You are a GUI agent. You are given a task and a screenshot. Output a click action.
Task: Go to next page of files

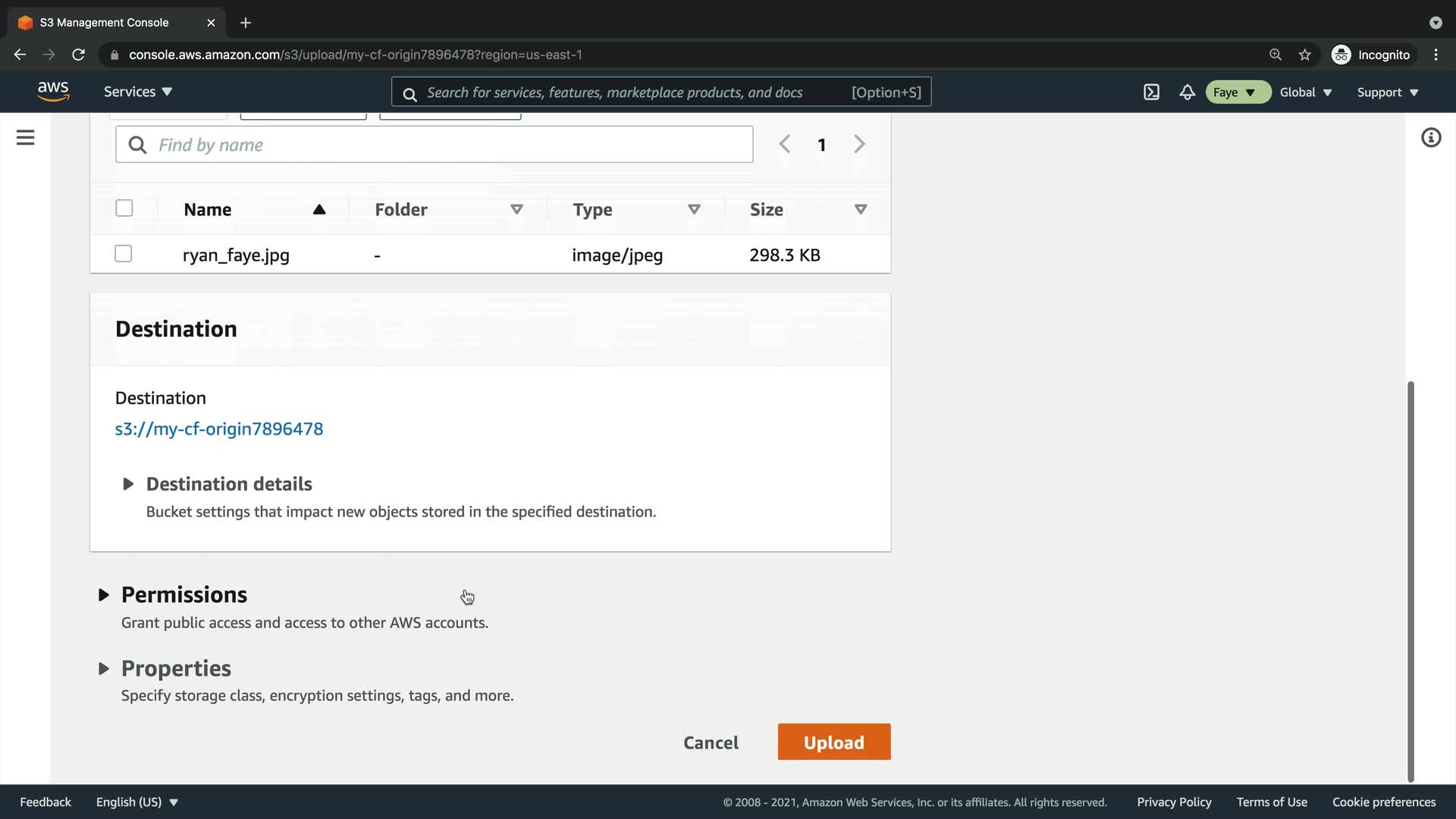[x=858, y=144]
